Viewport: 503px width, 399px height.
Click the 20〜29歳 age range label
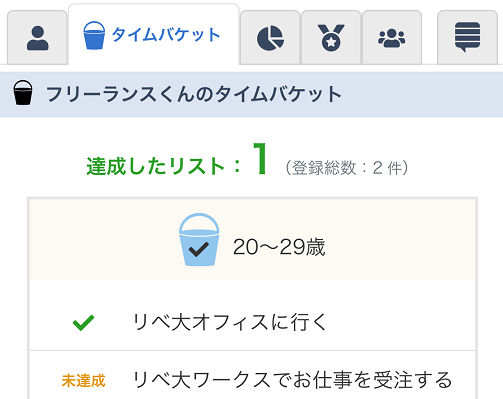(x=279, y=247)
